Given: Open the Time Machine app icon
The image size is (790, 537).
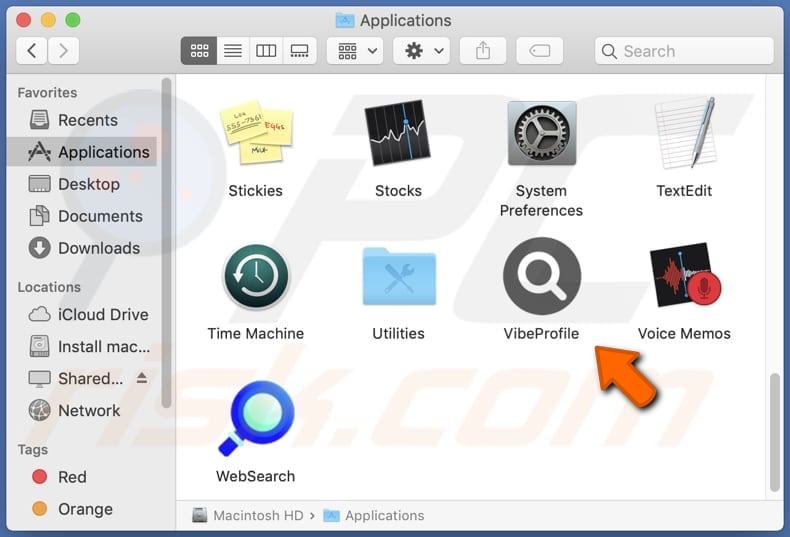Looking at the screenshot, I should [256, 276].
